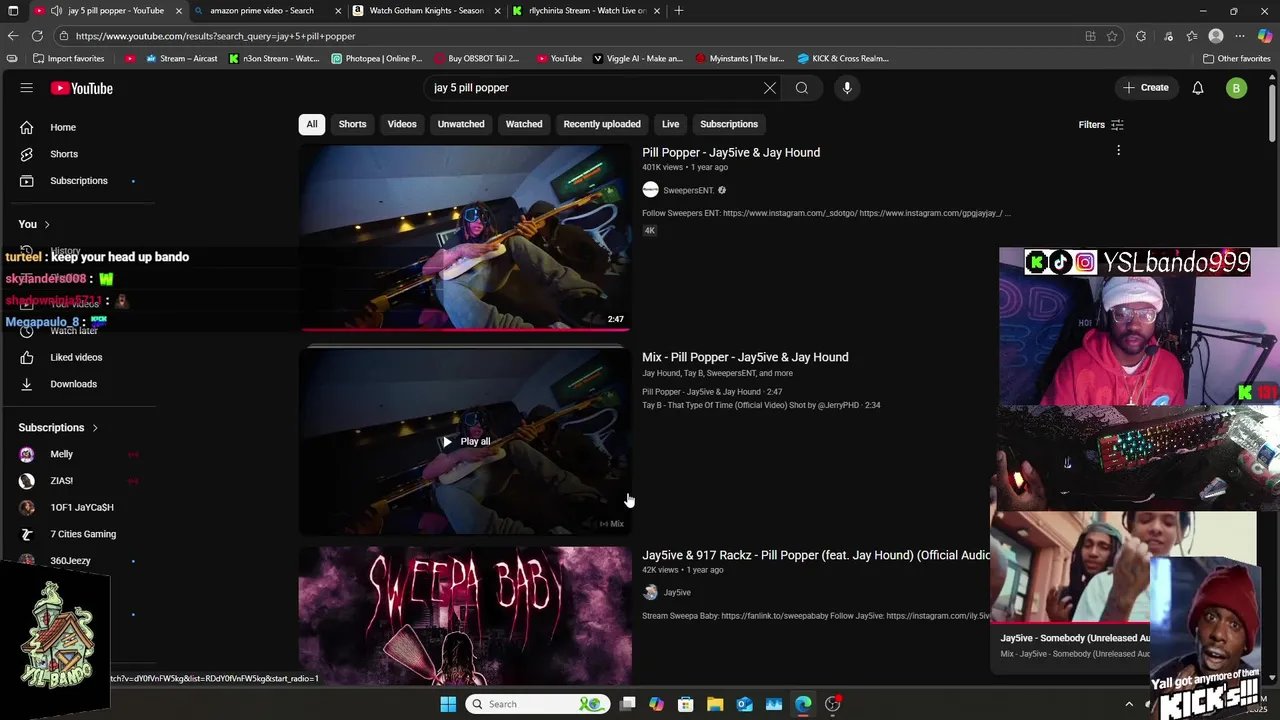
Task: Open the Other favorites folder
Action: 1237,59
